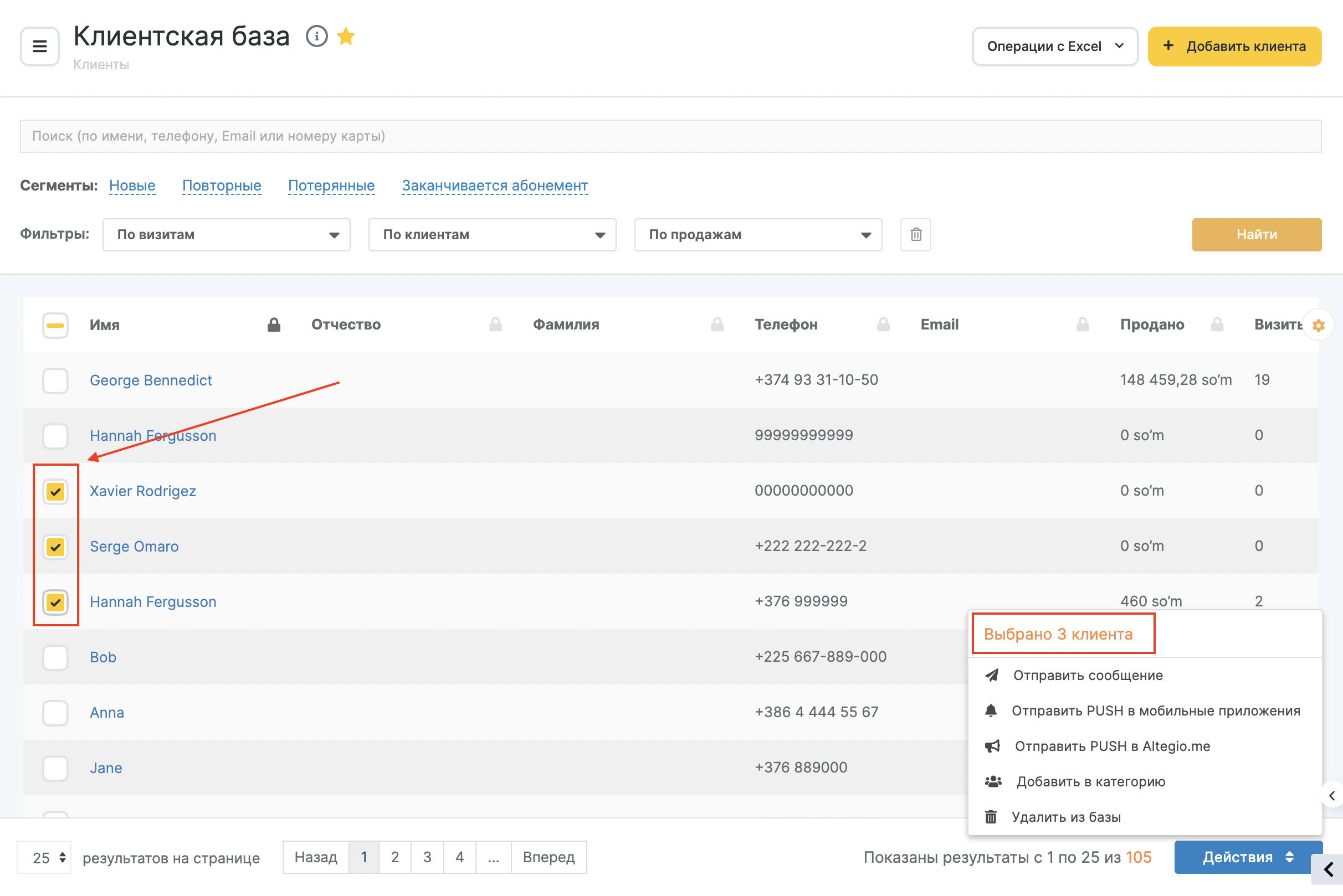Toggle the select-all header checkbox
The height and width of the screenshot is (896, 1343).
pos(55,325)
